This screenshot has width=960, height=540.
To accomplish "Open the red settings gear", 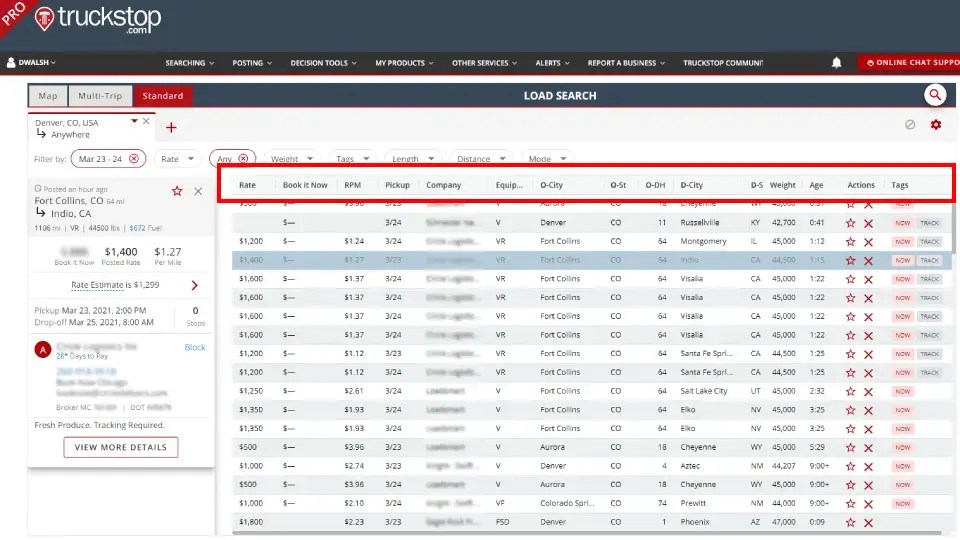I will [936, 124].
